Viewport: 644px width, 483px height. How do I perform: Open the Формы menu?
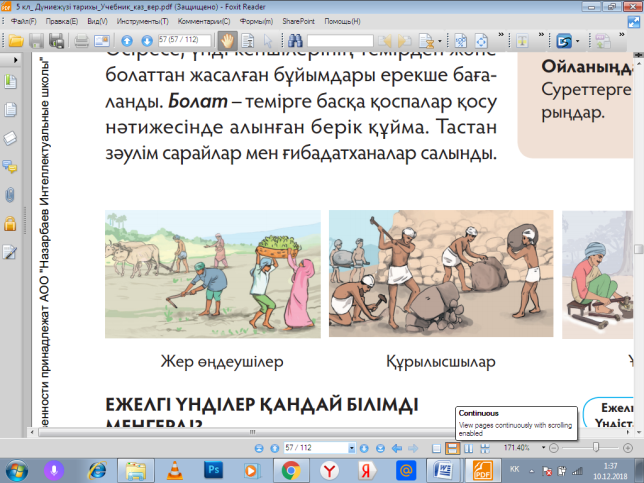click(x=256, y=21)
